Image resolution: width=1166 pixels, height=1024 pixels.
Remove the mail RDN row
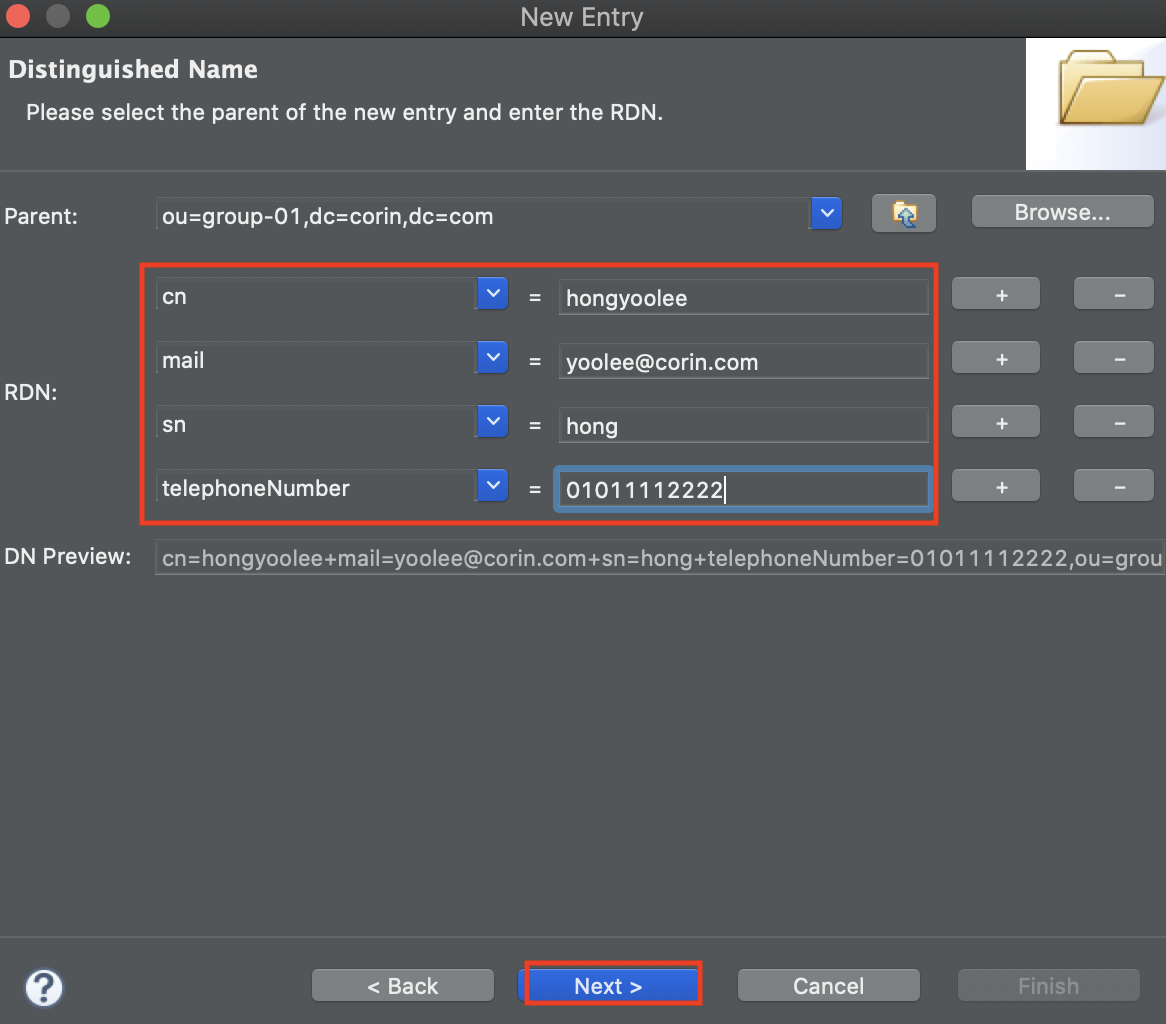(x=1113, y=358)
